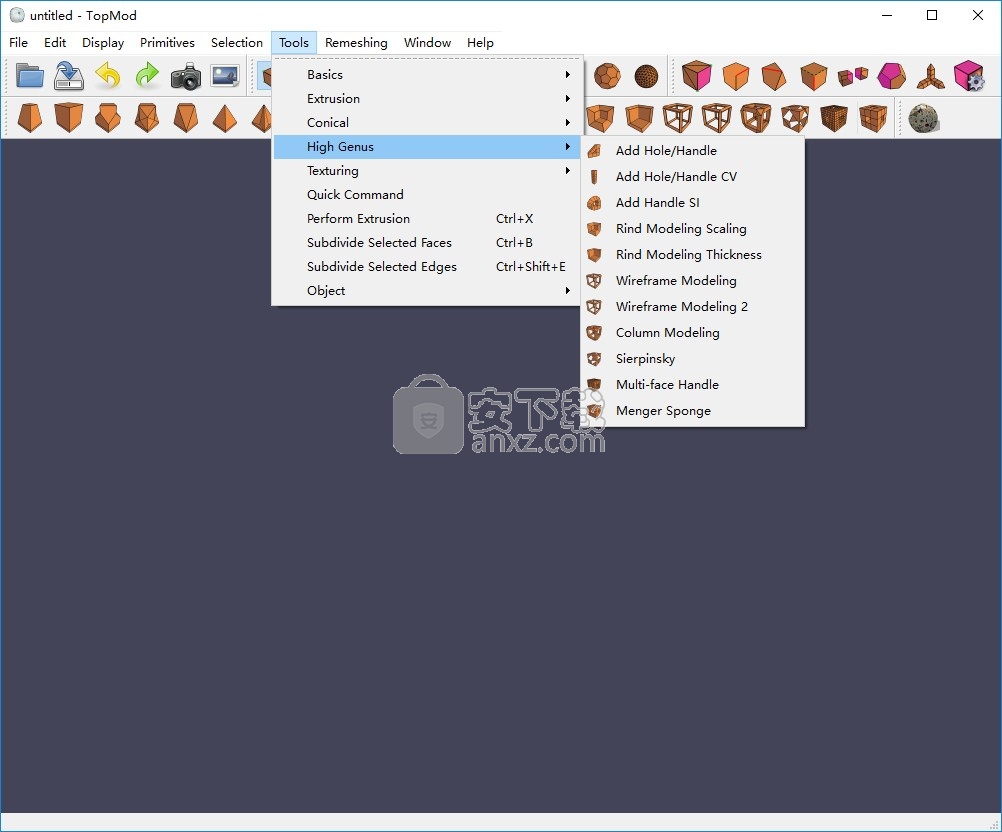Choose Add Hole/Handle in submenu
Viewport: 1002px width, 832px height.
coord(693,151)
